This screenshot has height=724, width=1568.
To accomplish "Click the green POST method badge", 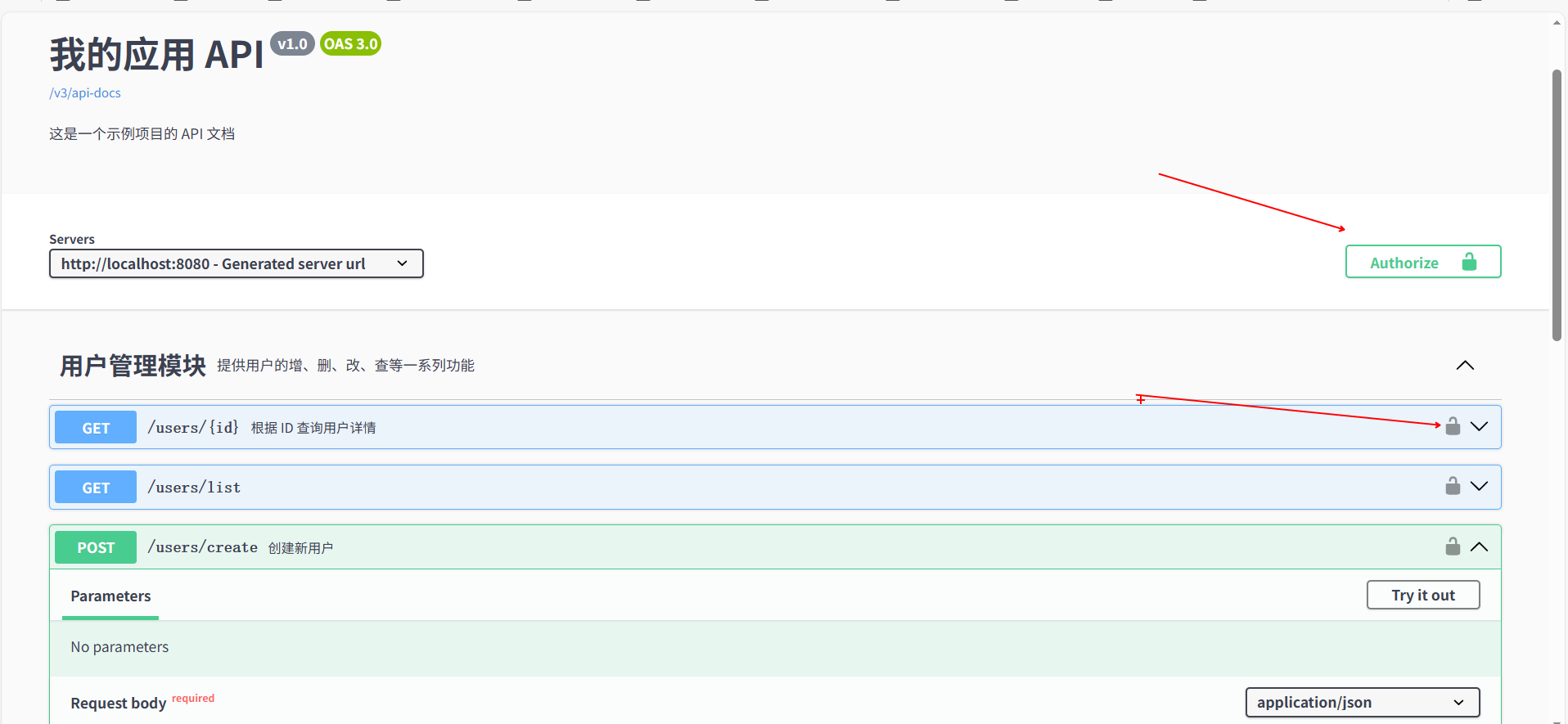I will (96, 547).
